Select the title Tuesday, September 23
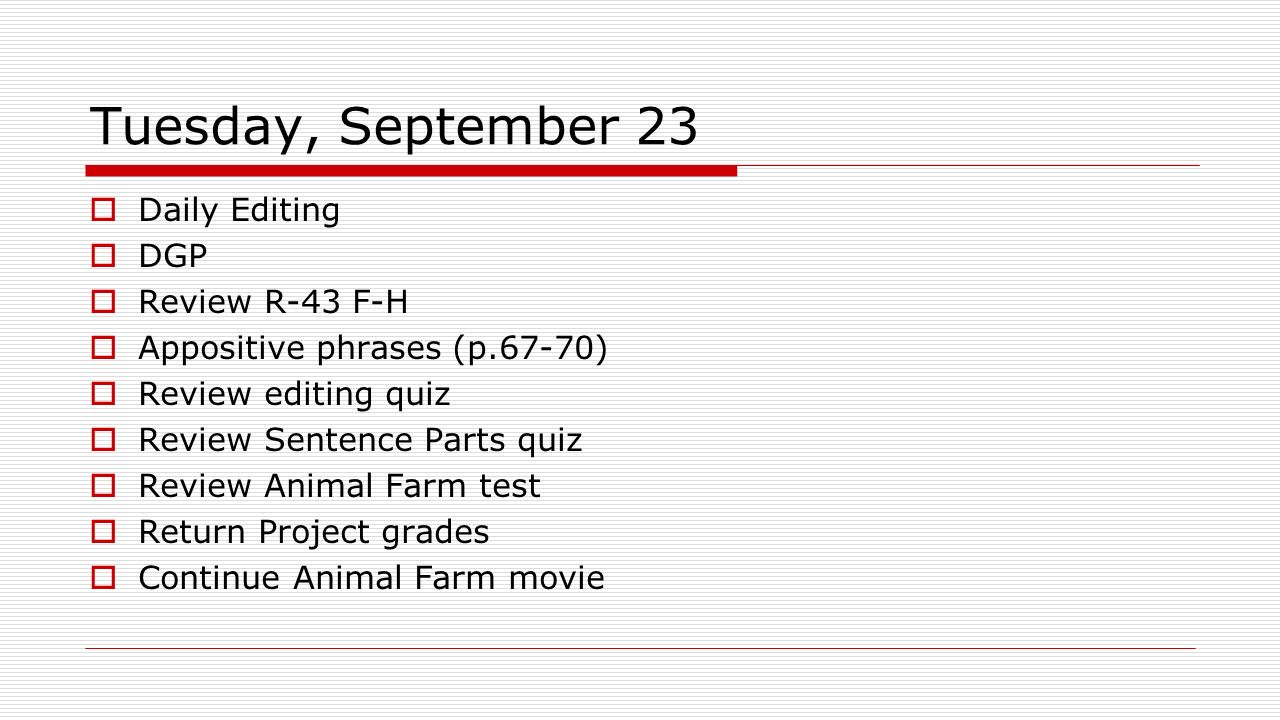1280x720 pixels. coord(394,128)
